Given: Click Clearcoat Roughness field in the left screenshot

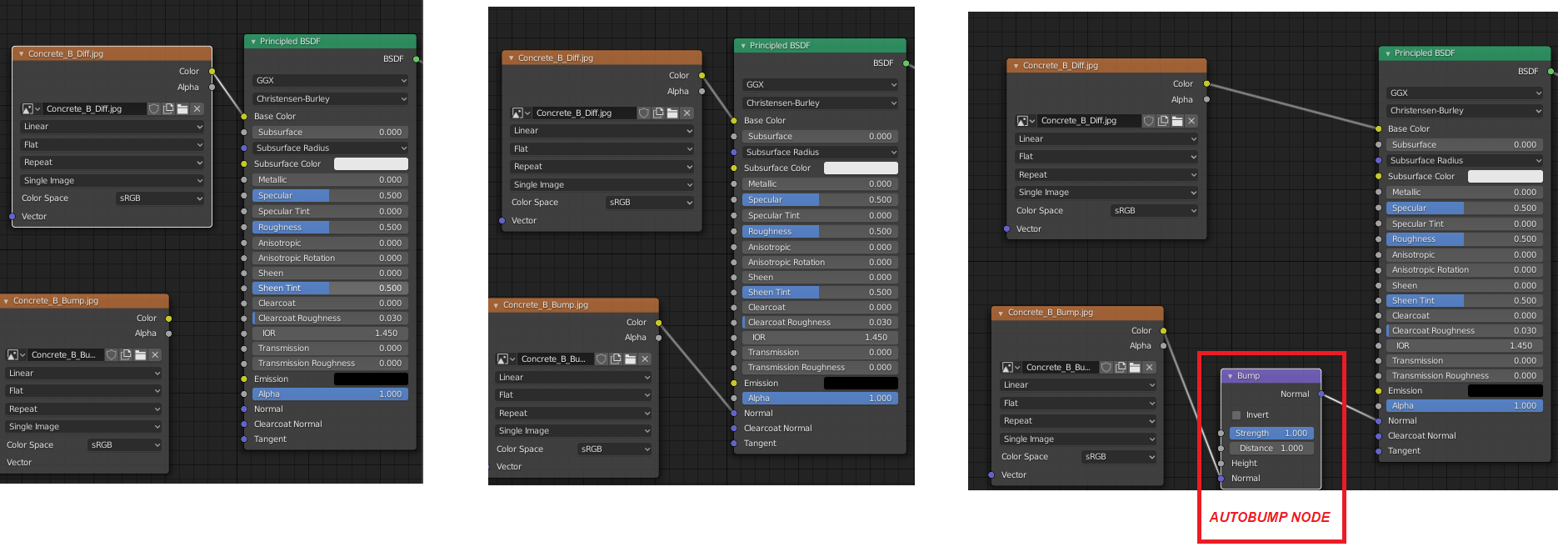Looking at the screenshot, I should [331, 319].
